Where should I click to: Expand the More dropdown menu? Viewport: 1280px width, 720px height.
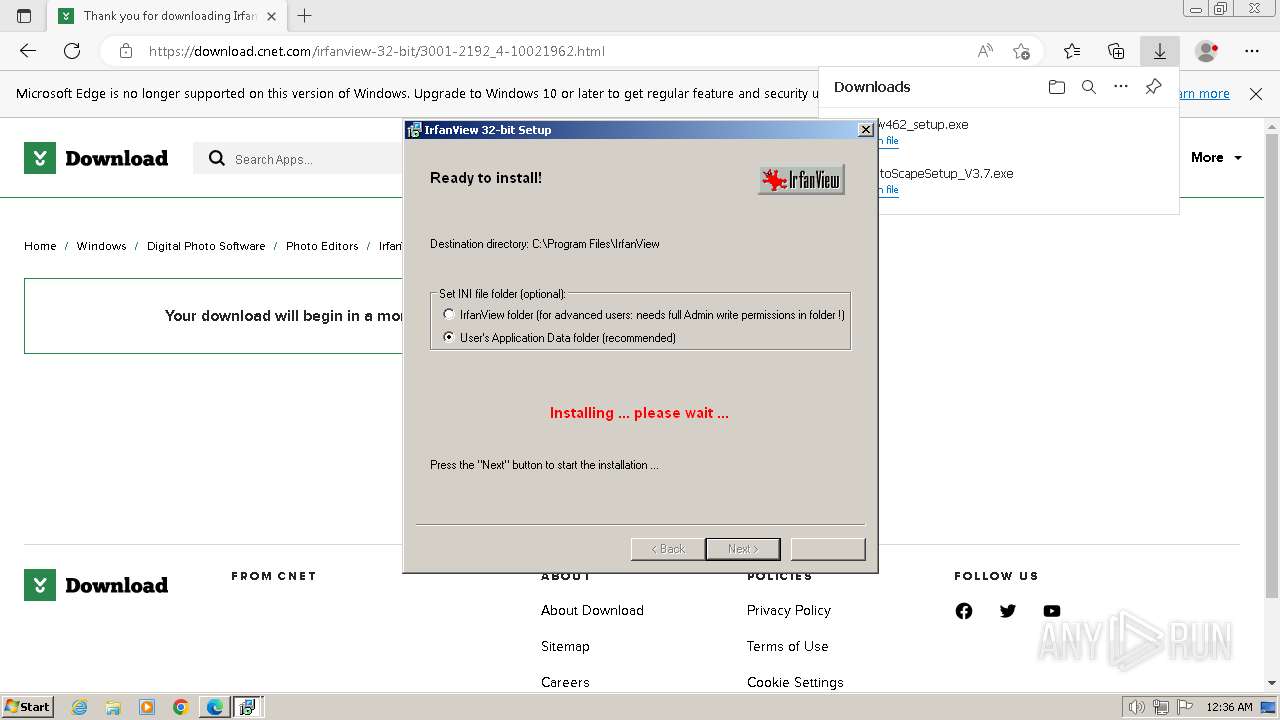(1216, 157)
